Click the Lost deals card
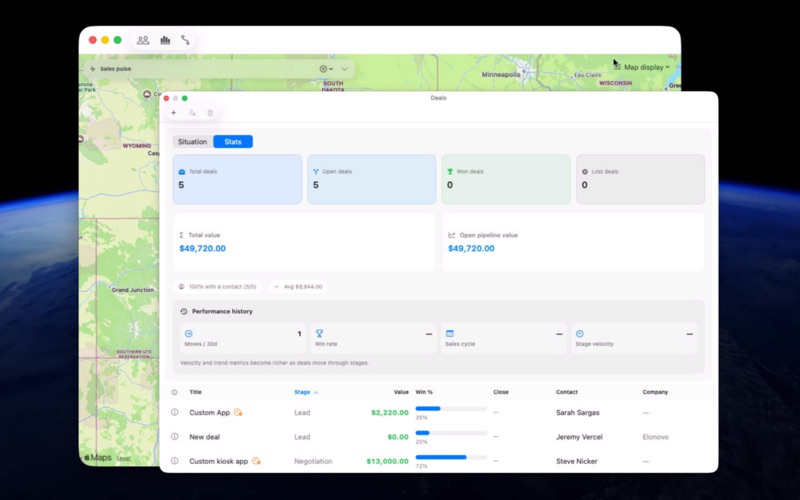This screenshot has height=500, width=800. click(640, 180)
